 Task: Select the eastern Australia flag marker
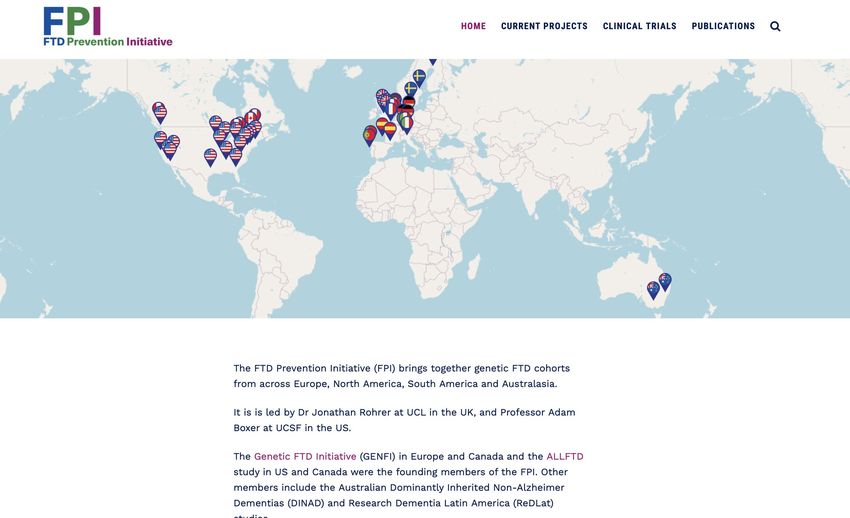point(665,282)
